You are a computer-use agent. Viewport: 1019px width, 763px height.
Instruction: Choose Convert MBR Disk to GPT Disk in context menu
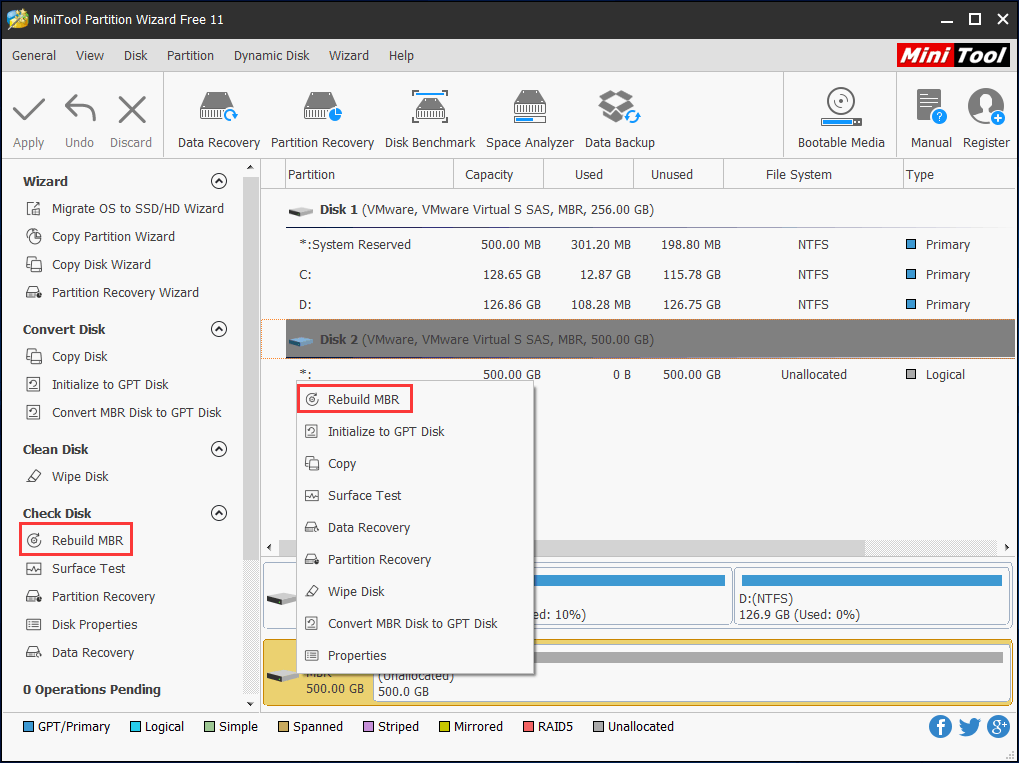415,623
